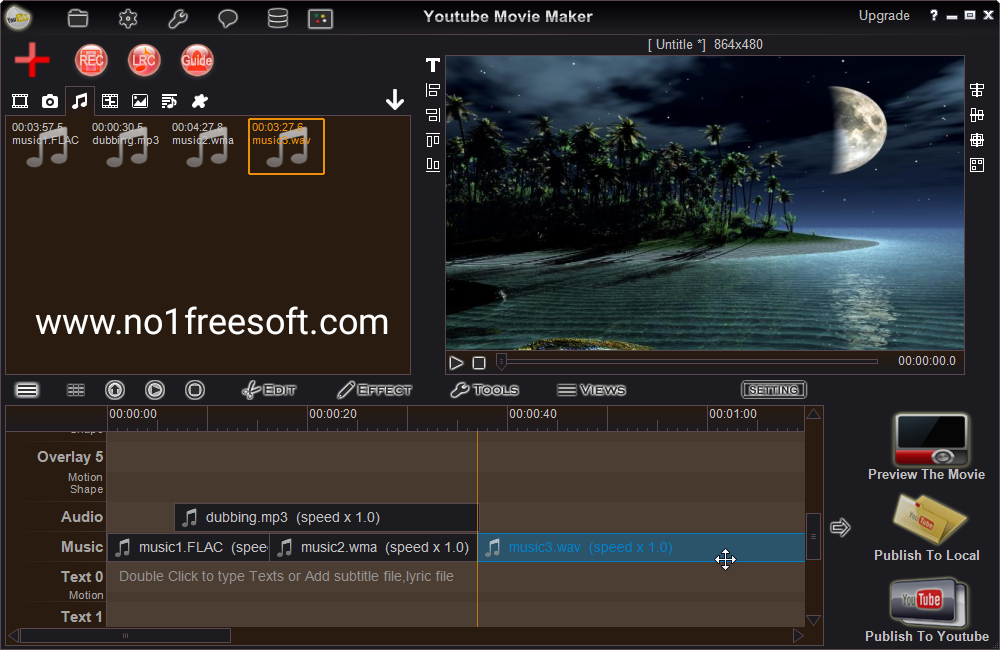The image size is (1000, 650).
Task: Click the timeline grid view icon
Action: [76, 390]
